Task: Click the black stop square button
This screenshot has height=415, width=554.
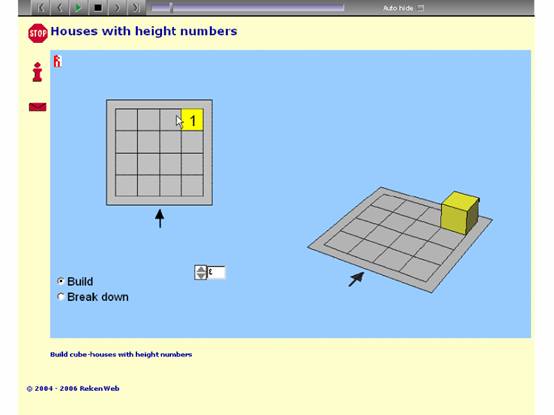Action: [98, 8]
